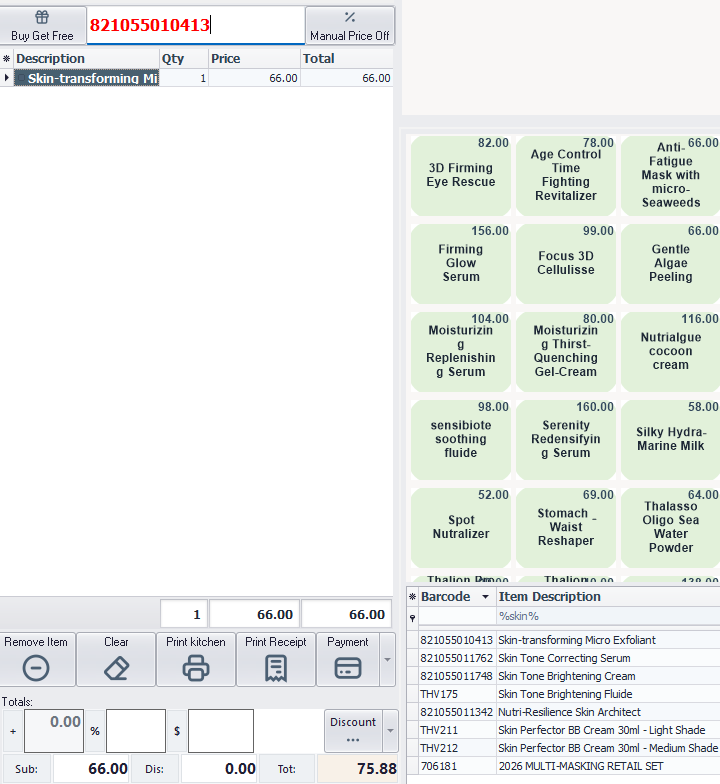Expand the dropdown arrow beside Payment

[x=388, y=660]
